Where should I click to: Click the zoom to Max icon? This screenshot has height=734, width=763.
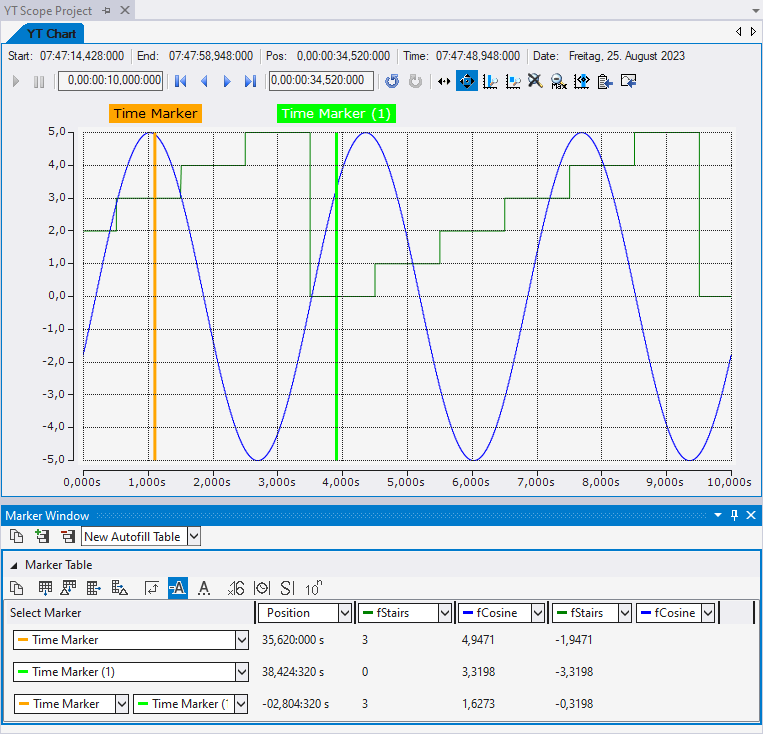point(559,81)
